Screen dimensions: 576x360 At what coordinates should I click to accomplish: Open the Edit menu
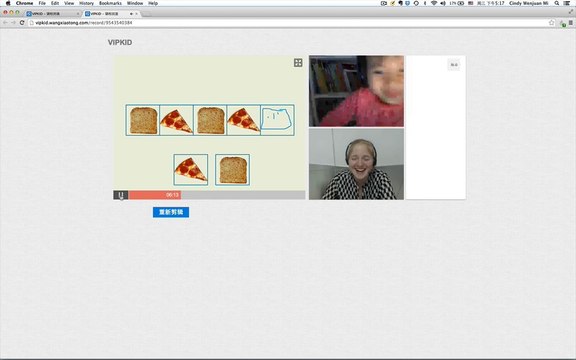(55, 3)
